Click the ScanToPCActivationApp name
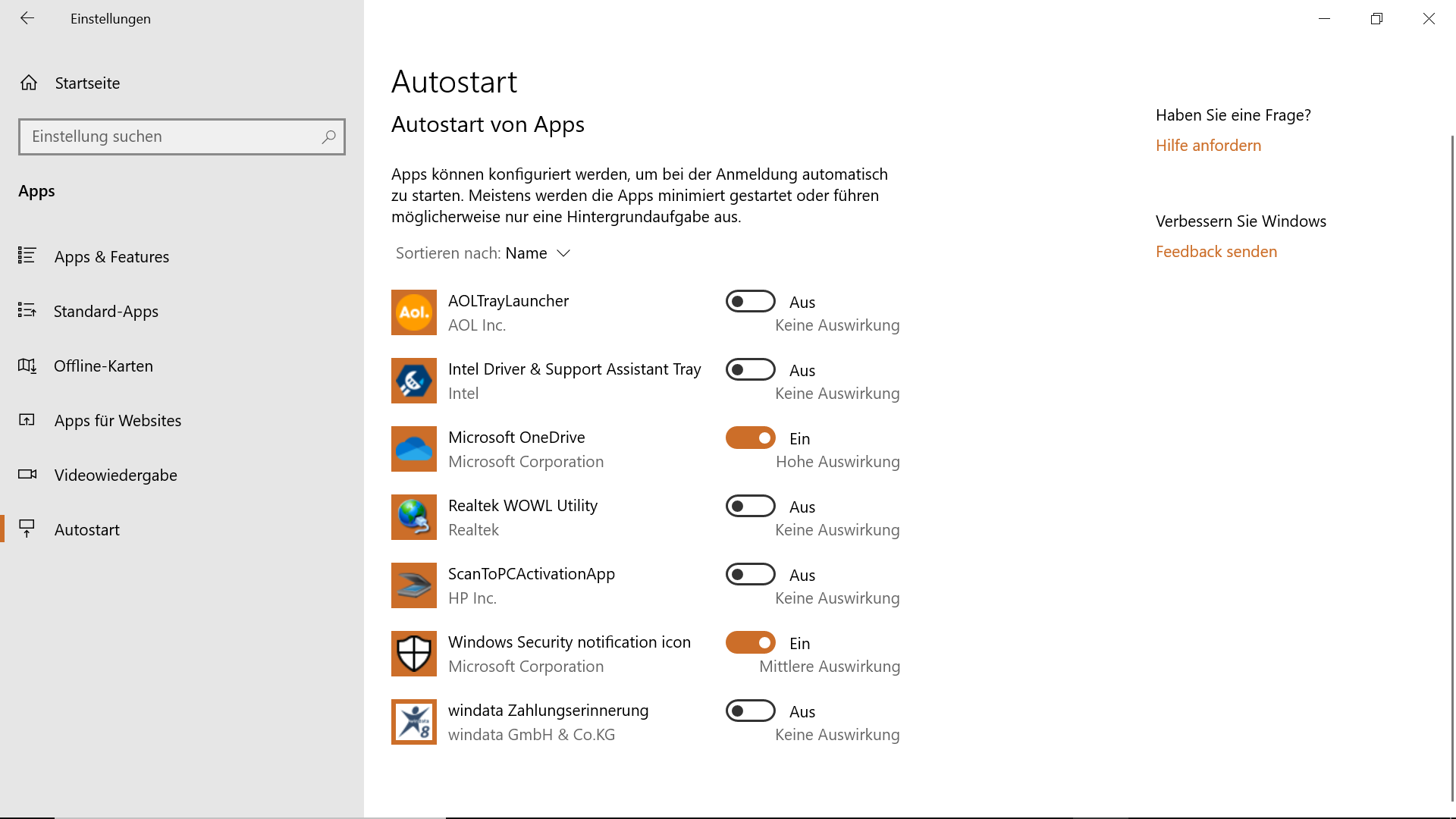Image resolution: width=1456 pixels, height=819 pixels. 531,574
